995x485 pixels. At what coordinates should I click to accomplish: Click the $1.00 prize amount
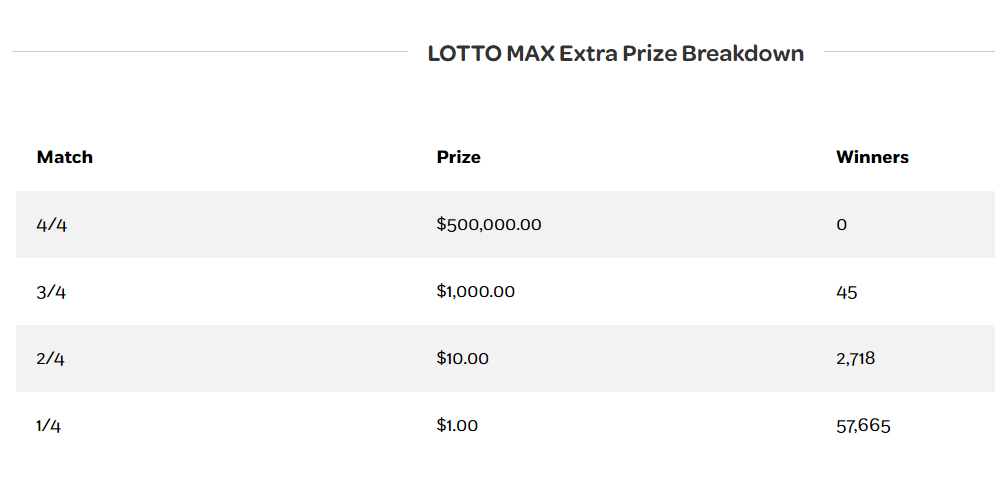pyautogui.click(x=458, y=426)
